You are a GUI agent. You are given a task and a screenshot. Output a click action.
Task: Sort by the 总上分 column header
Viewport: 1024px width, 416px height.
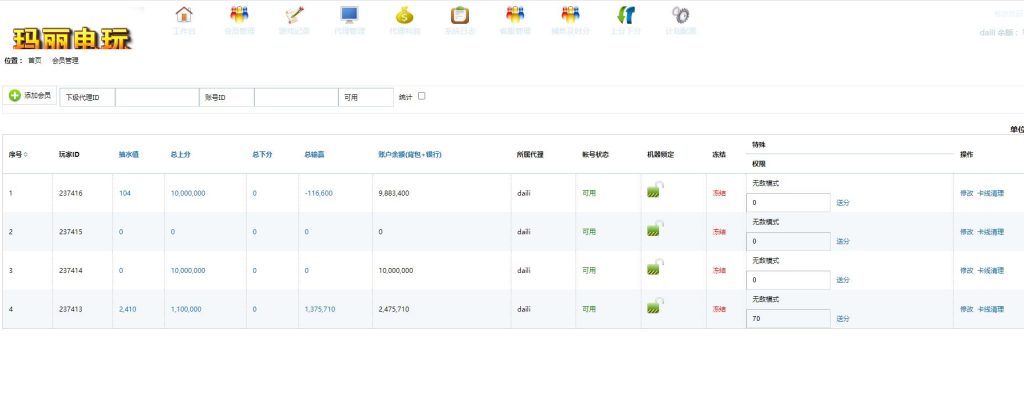click(x=180, y=155)
